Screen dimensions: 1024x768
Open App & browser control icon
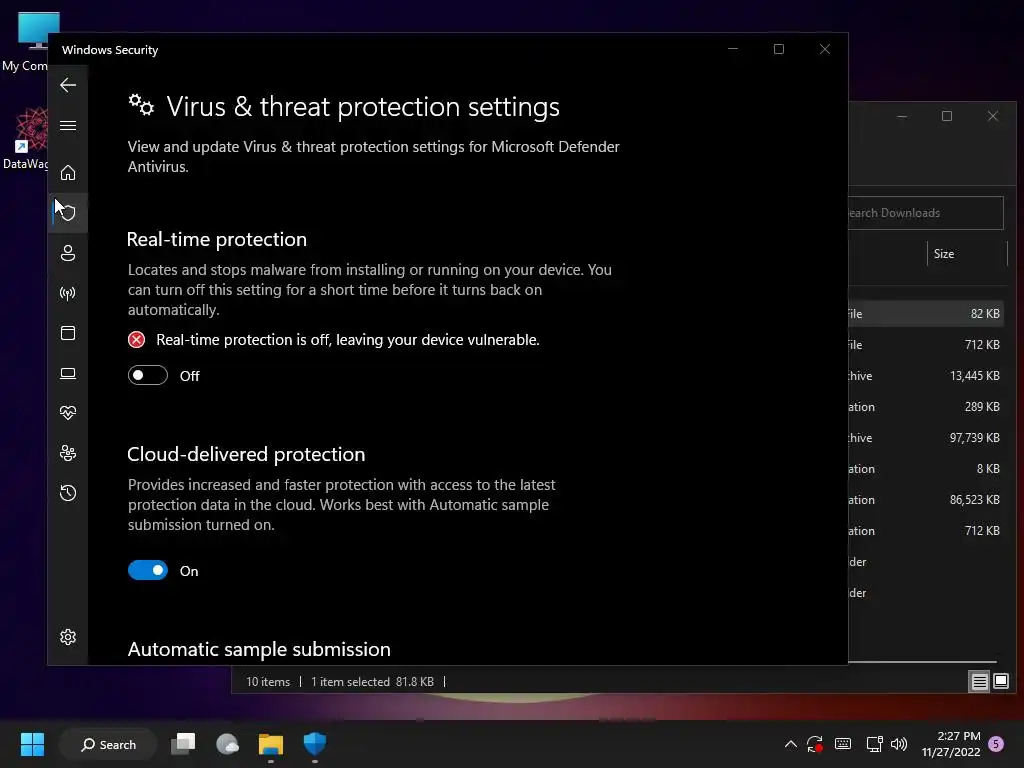click(x=68, y=333)
